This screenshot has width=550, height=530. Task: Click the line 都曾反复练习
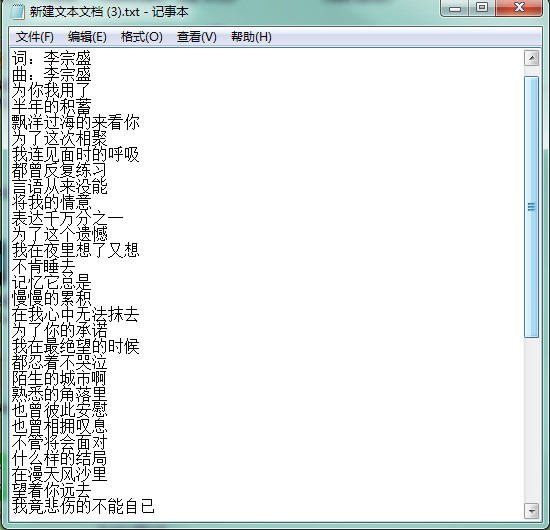[60, 170]
